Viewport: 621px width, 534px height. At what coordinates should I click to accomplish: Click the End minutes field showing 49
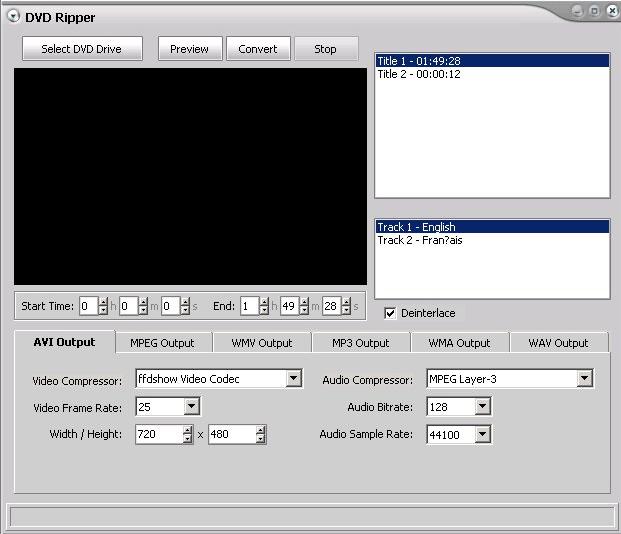[x=290, y=306]
